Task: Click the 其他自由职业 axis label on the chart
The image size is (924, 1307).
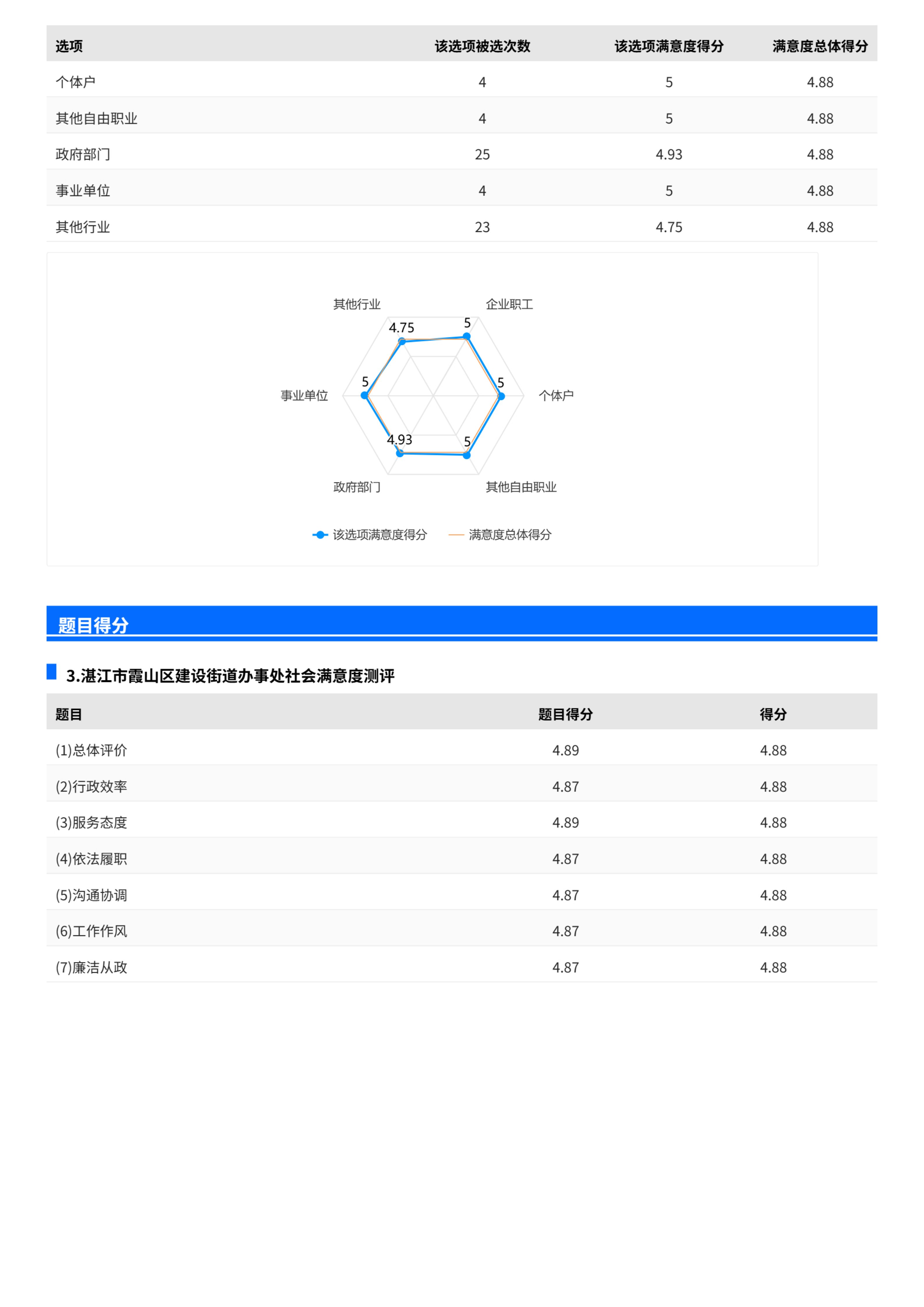Action: [522, 487]
